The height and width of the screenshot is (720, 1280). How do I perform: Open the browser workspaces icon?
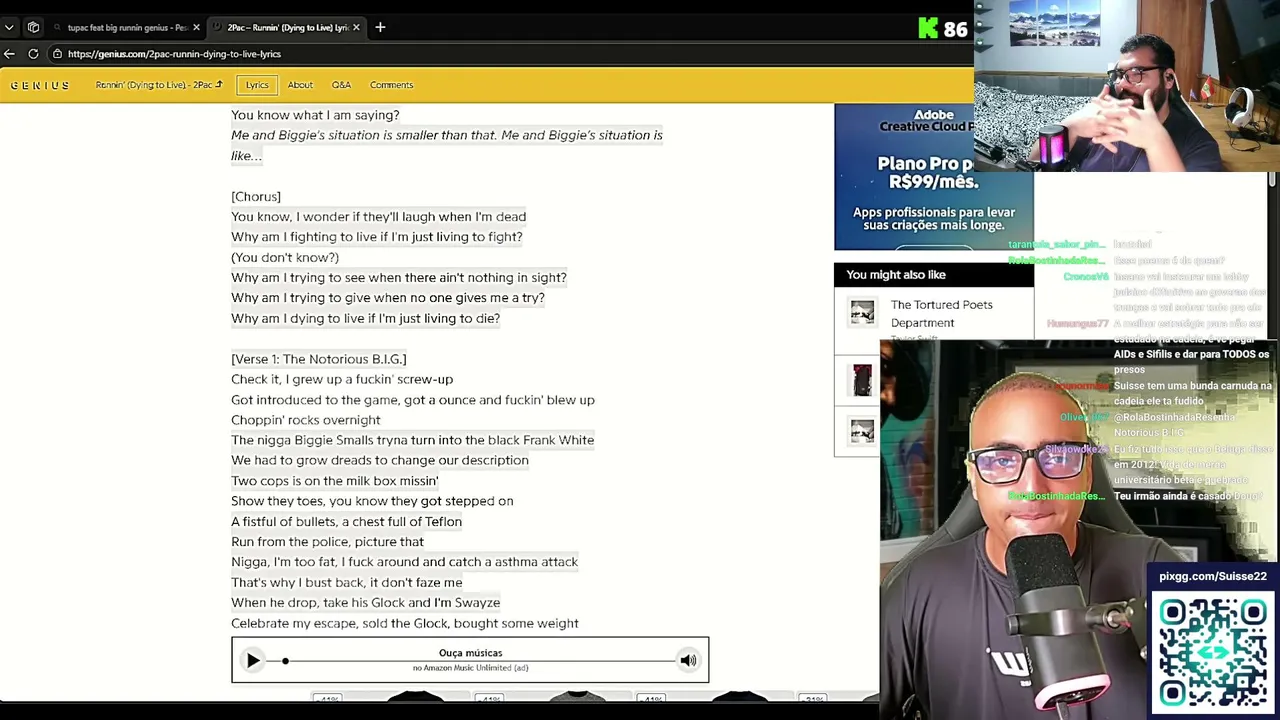pos(33,28)
